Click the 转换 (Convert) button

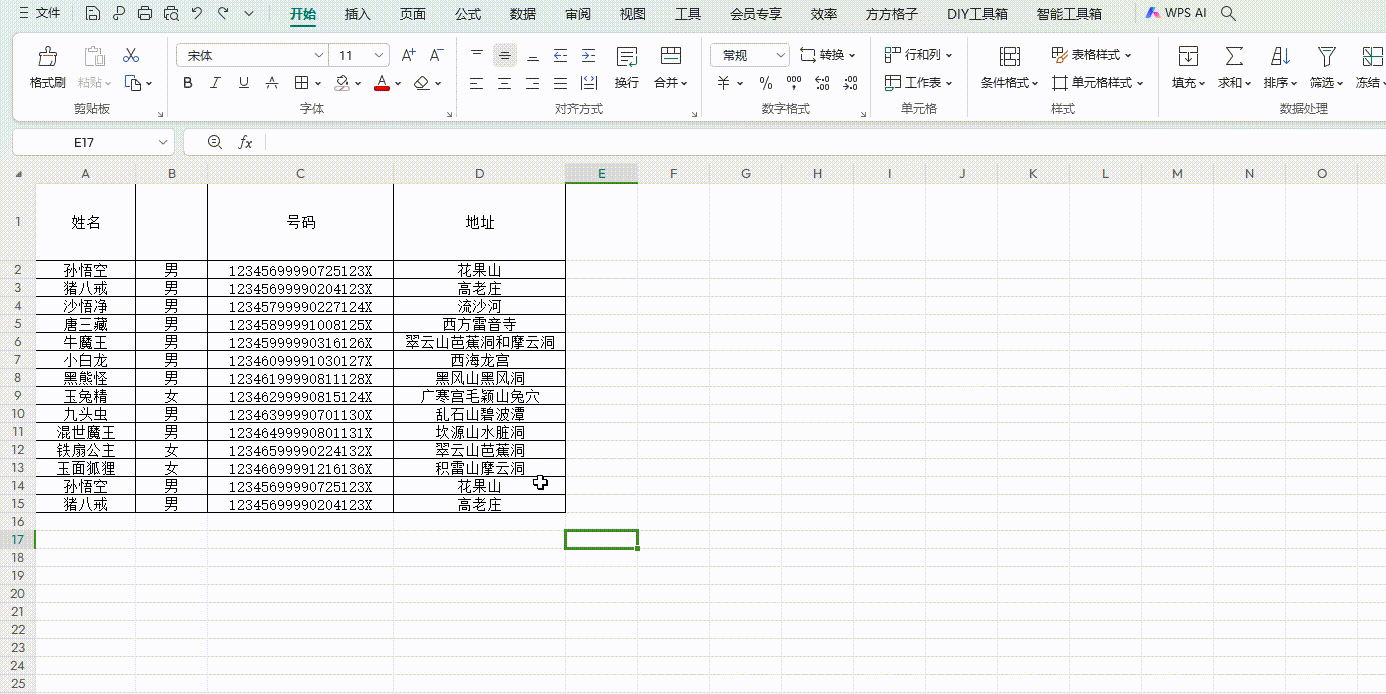pos(828,55)
